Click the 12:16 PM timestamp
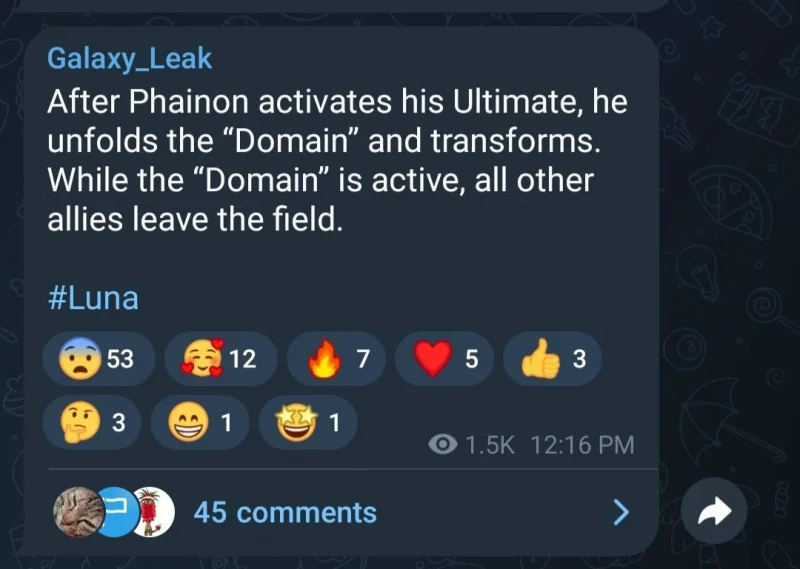 click(584, 445)
